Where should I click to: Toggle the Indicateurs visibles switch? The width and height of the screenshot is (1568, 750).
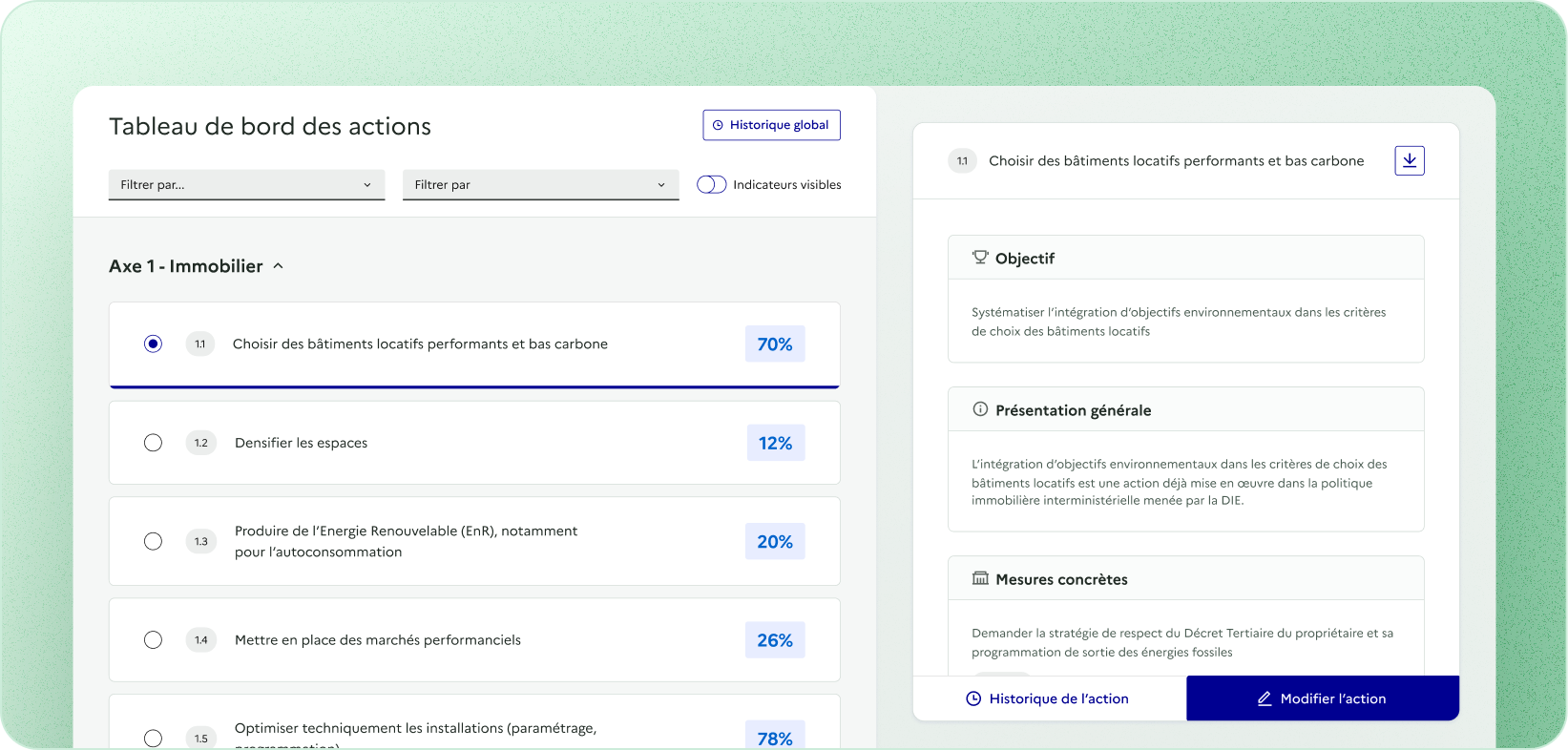tap(711, 184)
